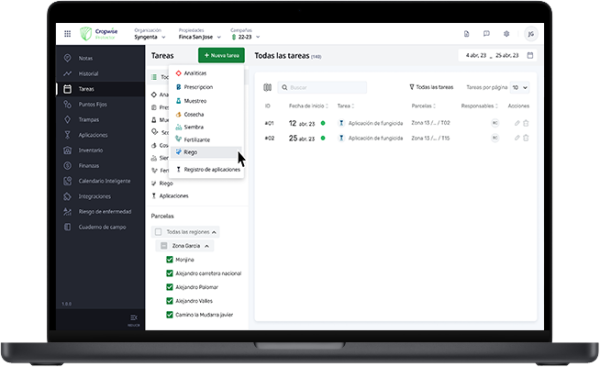Toggle Zona Garcia checkbox
Screen dimensions: 600x367
tap(164, 246)
